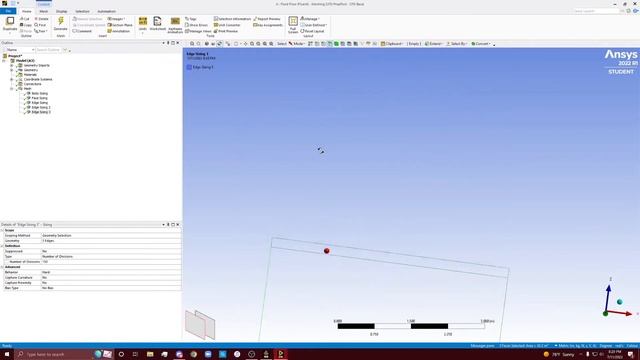This screenshot has height=360, width=640.
Task: Open the Select By dropdown
Action: click(456, 44)
